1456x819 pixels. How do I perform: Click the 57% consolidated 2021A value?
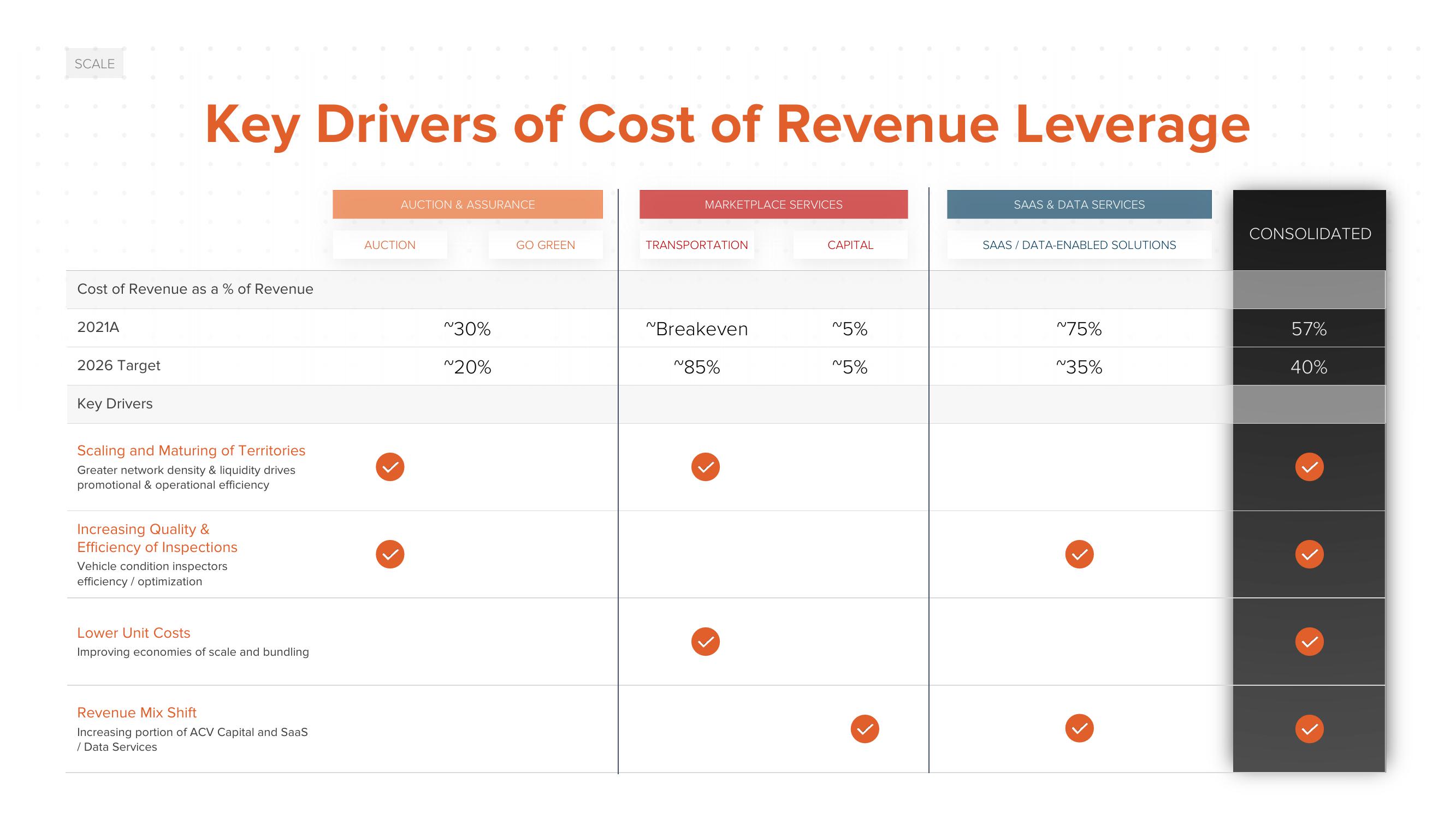pyautogui.click(x=1309, y=329)
